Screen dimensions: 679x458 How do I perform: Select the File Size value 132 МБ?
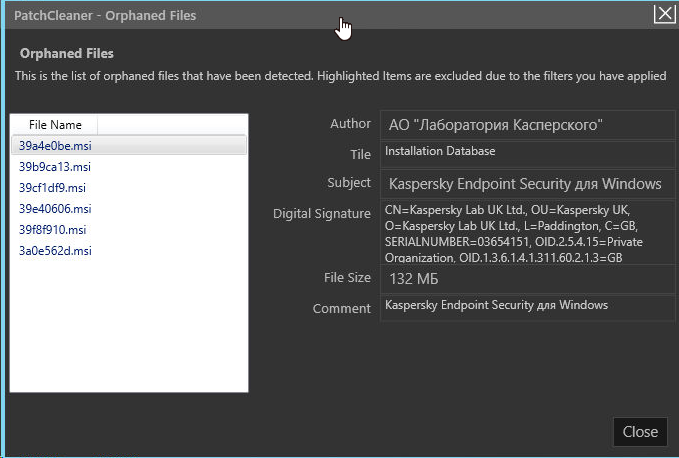coord(527,279)
